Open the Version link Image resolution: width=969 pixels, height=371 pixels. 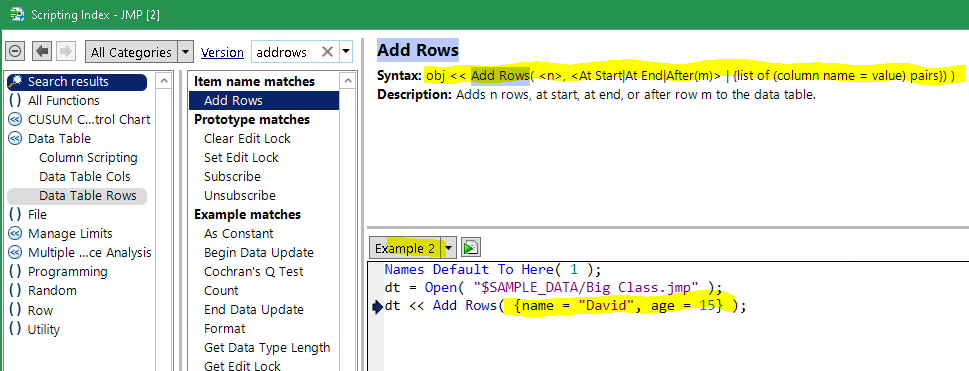(222, 53)
